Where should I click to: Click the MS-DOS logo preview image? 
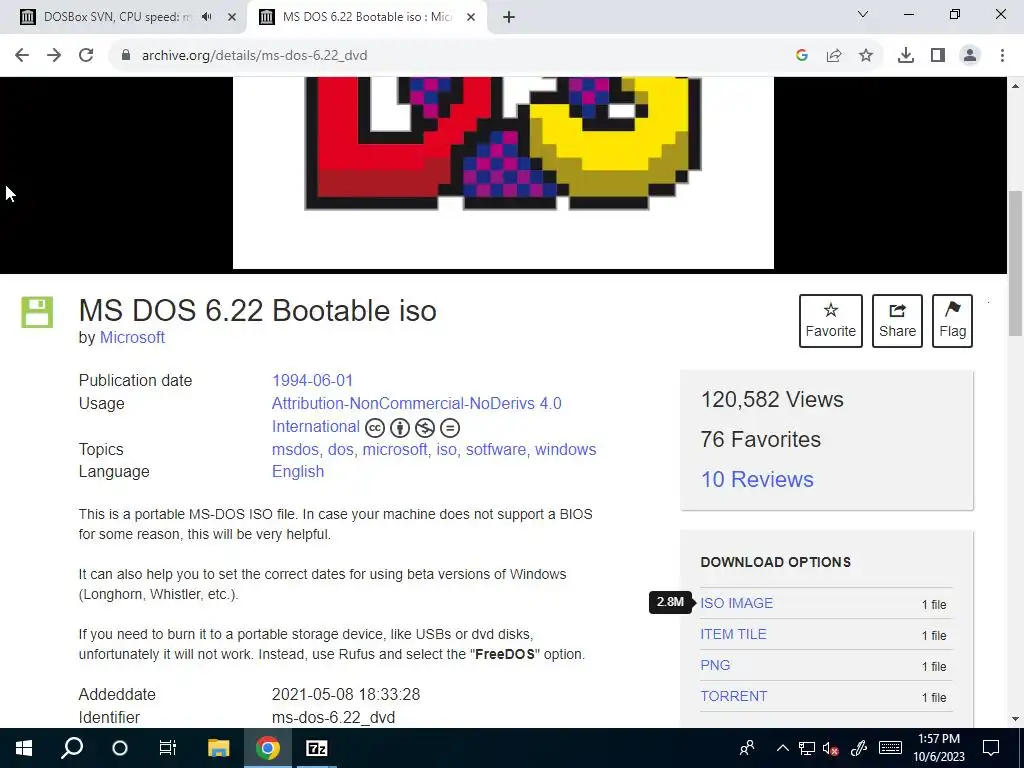[x=504, y=173]
